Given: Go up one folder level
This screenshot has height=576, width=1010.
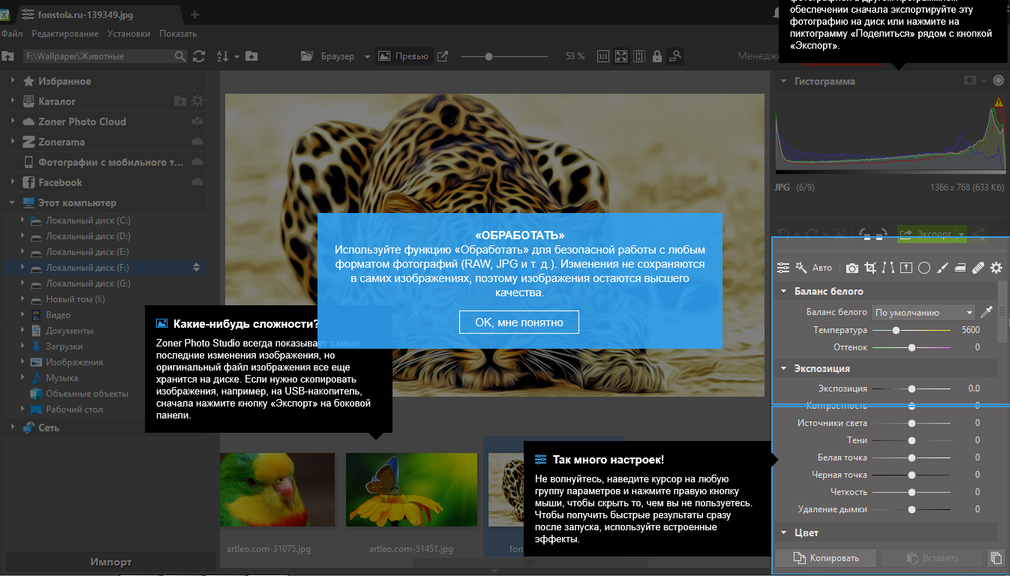Looking at the screenshot, I should coord(8,57).
